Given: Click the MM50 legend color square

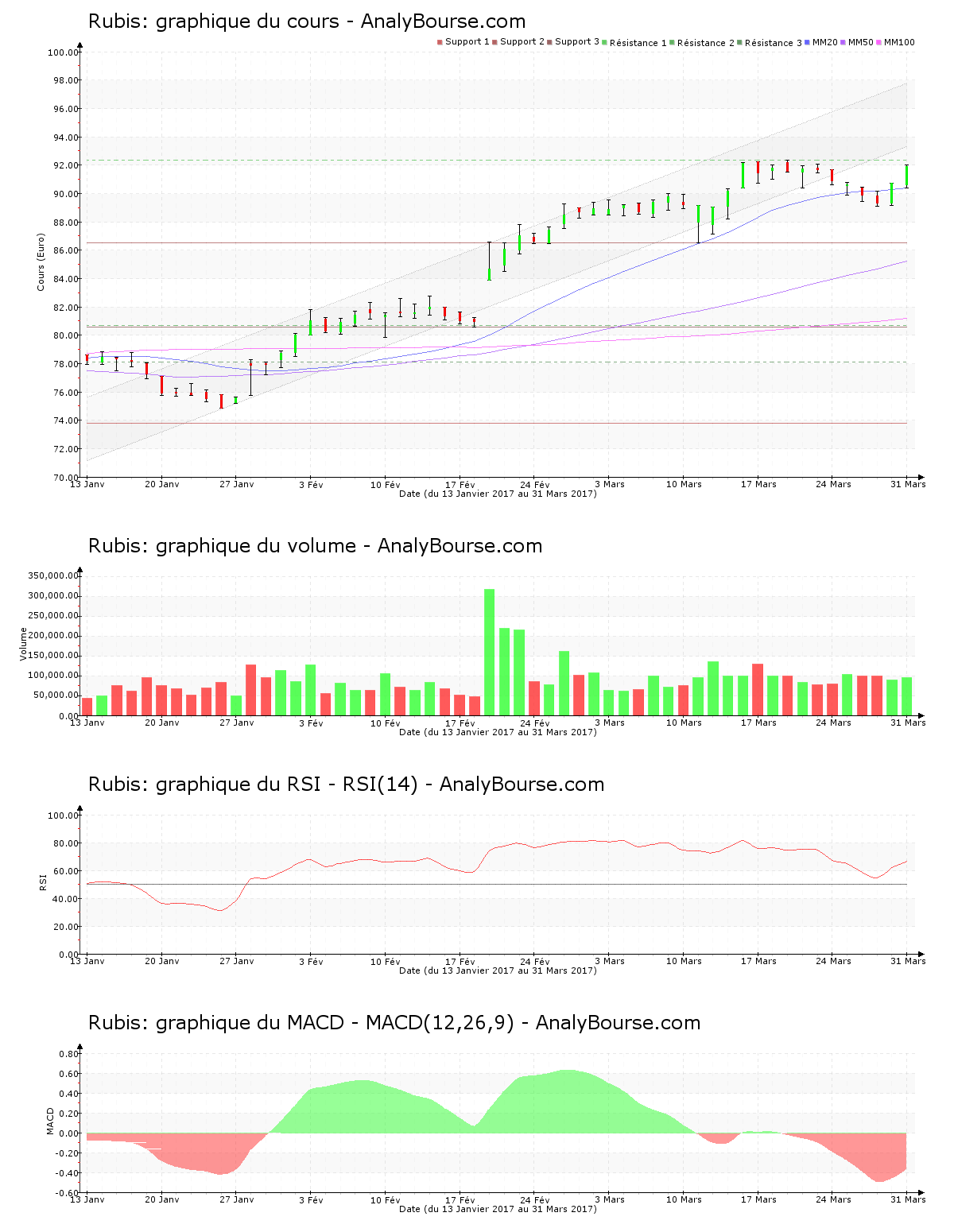Looking at the screenshot, I should 843,42.
